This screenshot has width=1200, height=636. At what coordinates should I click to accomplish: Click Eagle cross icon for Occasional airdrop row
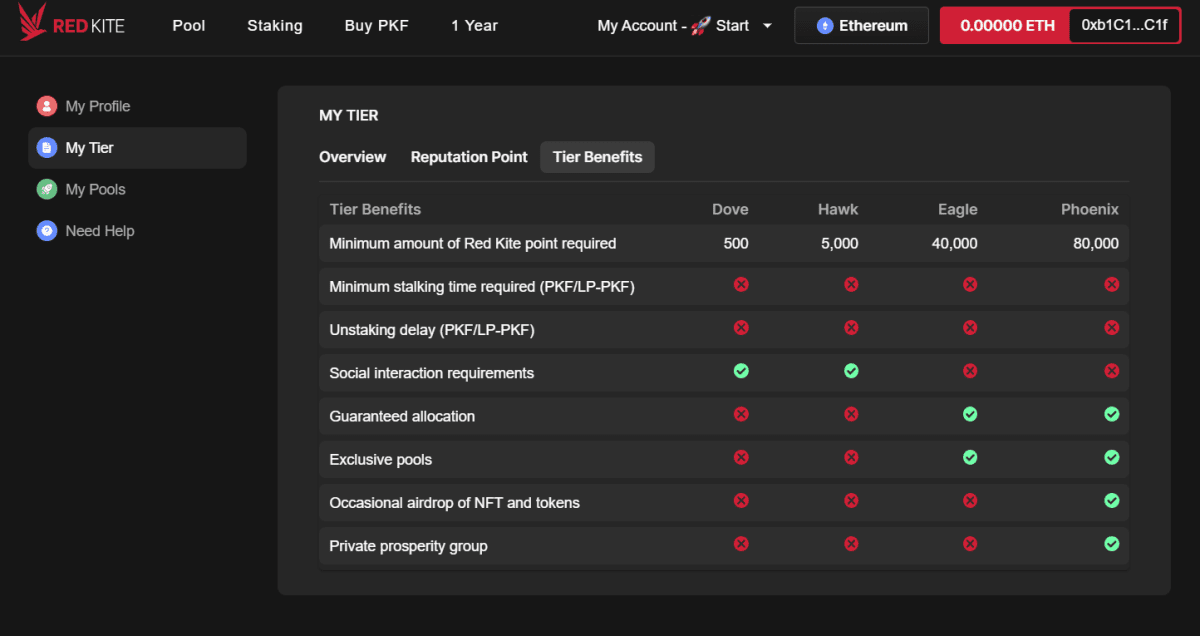point(970,501)
